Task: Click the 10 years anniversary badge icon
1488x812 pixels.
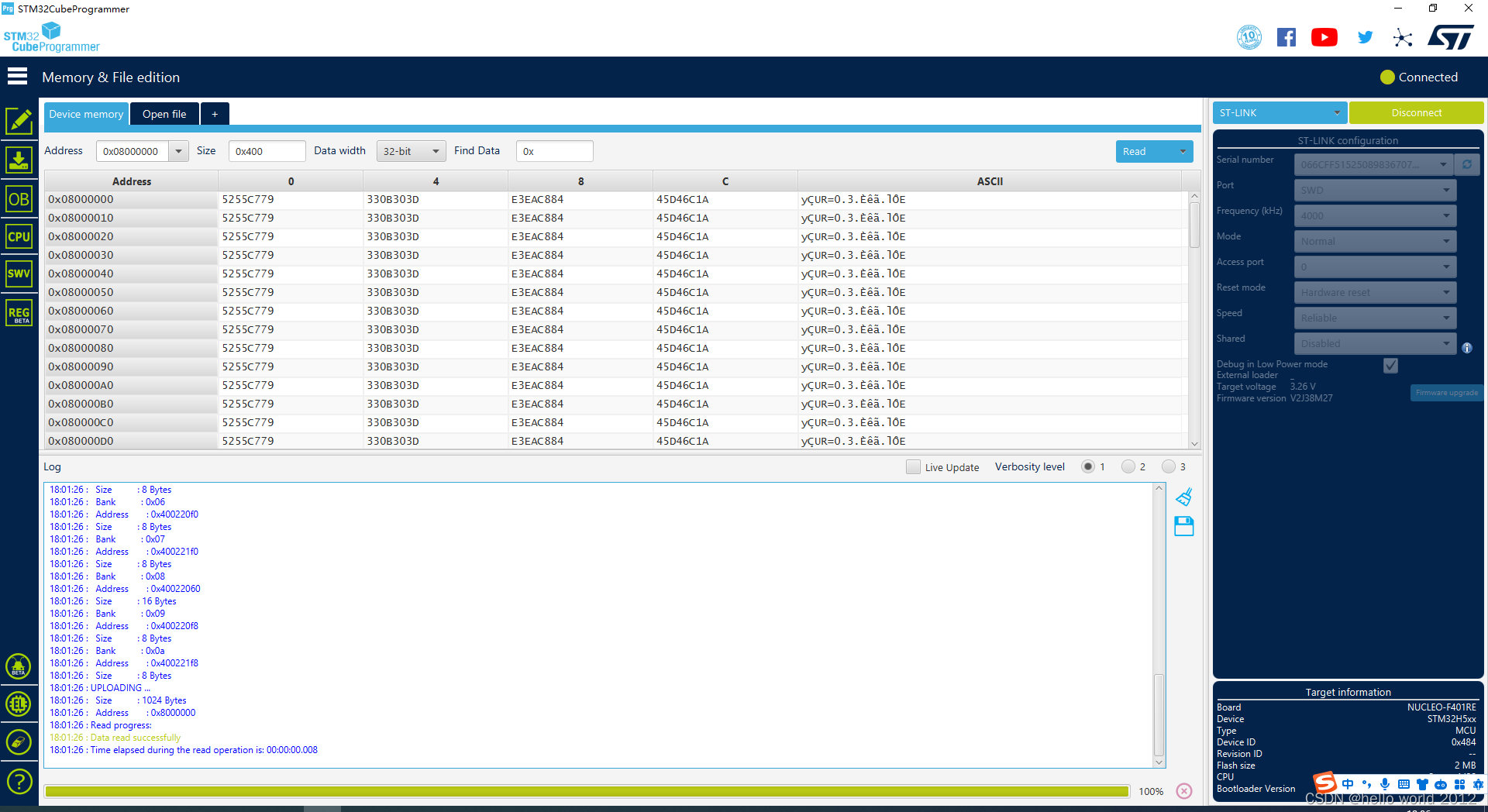Action: point(1249,37)
